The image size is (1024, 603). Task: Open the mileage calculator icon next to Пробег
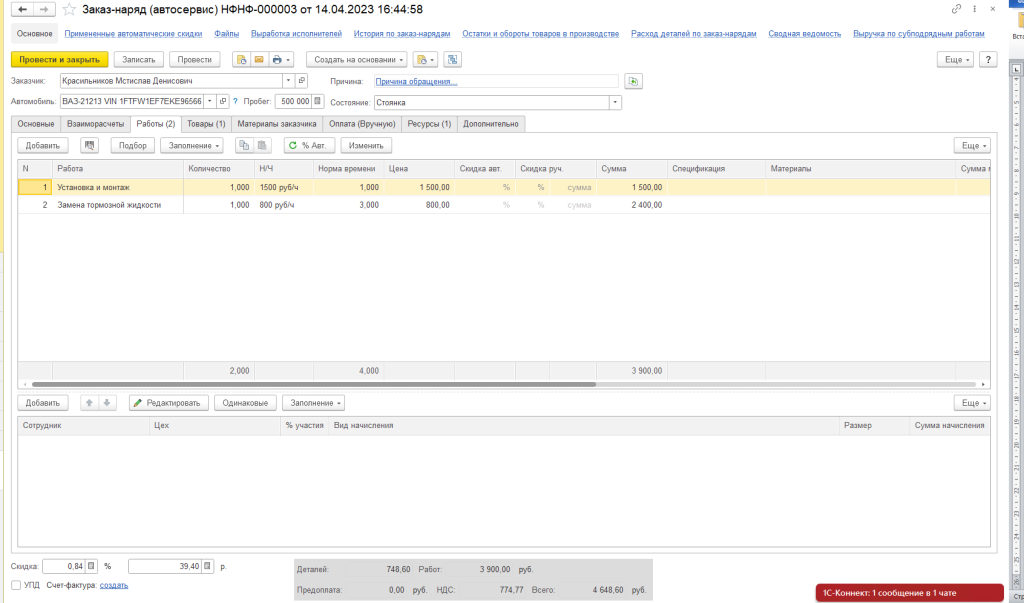318,102
